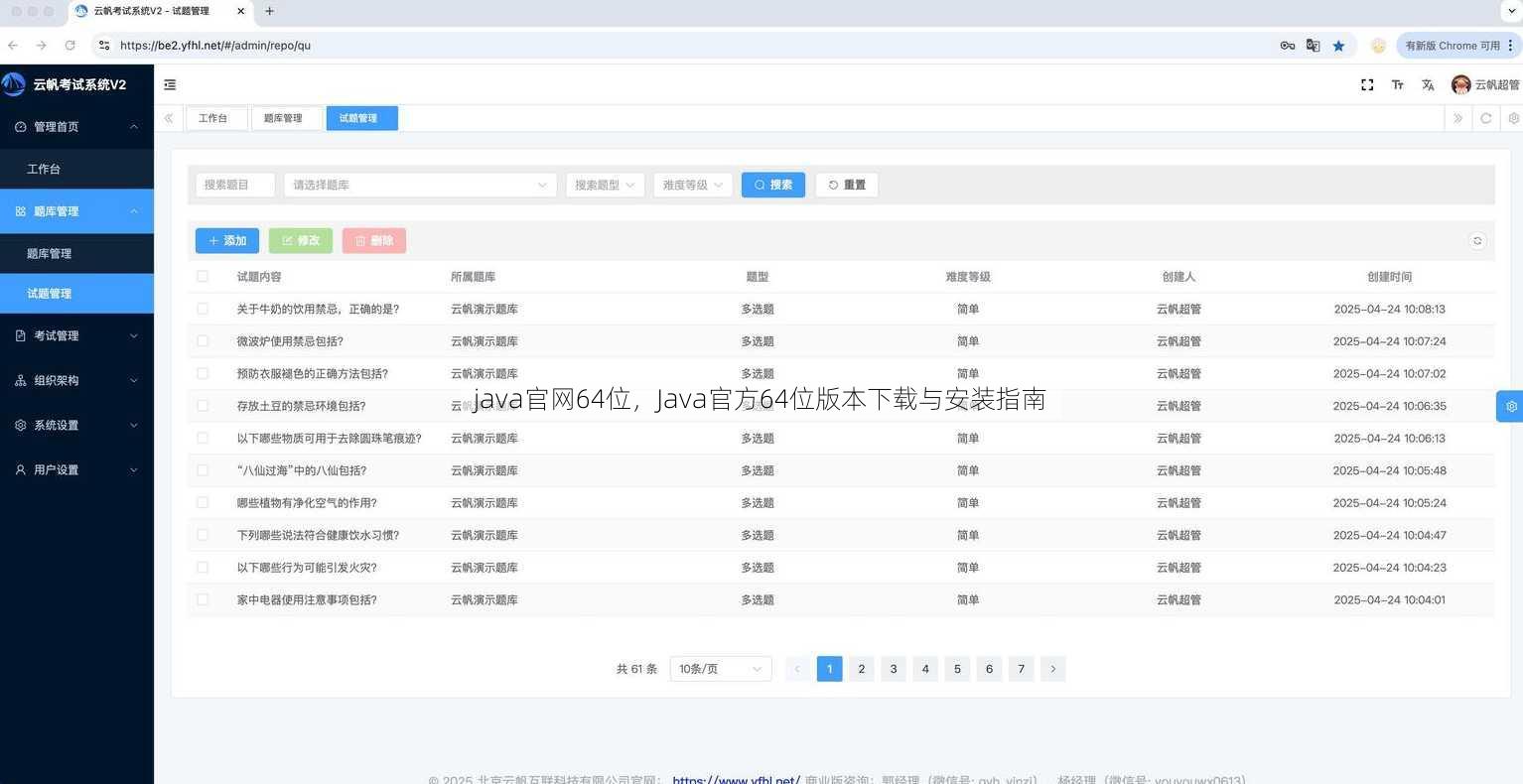Viewport: 1523px width, 784px height.
Task: Click the 云帆考试系统V2 logo
Action: point(13,84)
